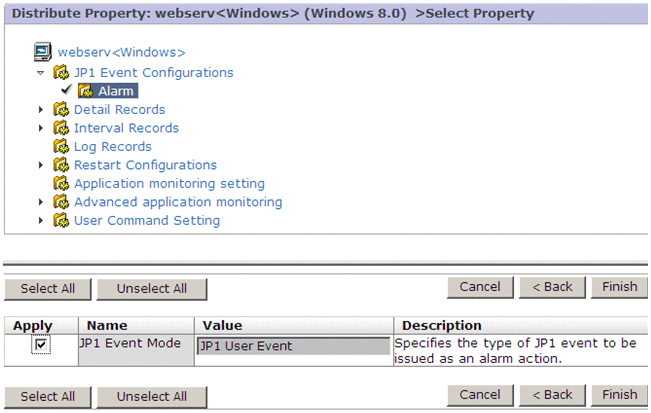
Task: Toggle the Apply checkbox for JP1 Event Mode
Action: [41, 345]
